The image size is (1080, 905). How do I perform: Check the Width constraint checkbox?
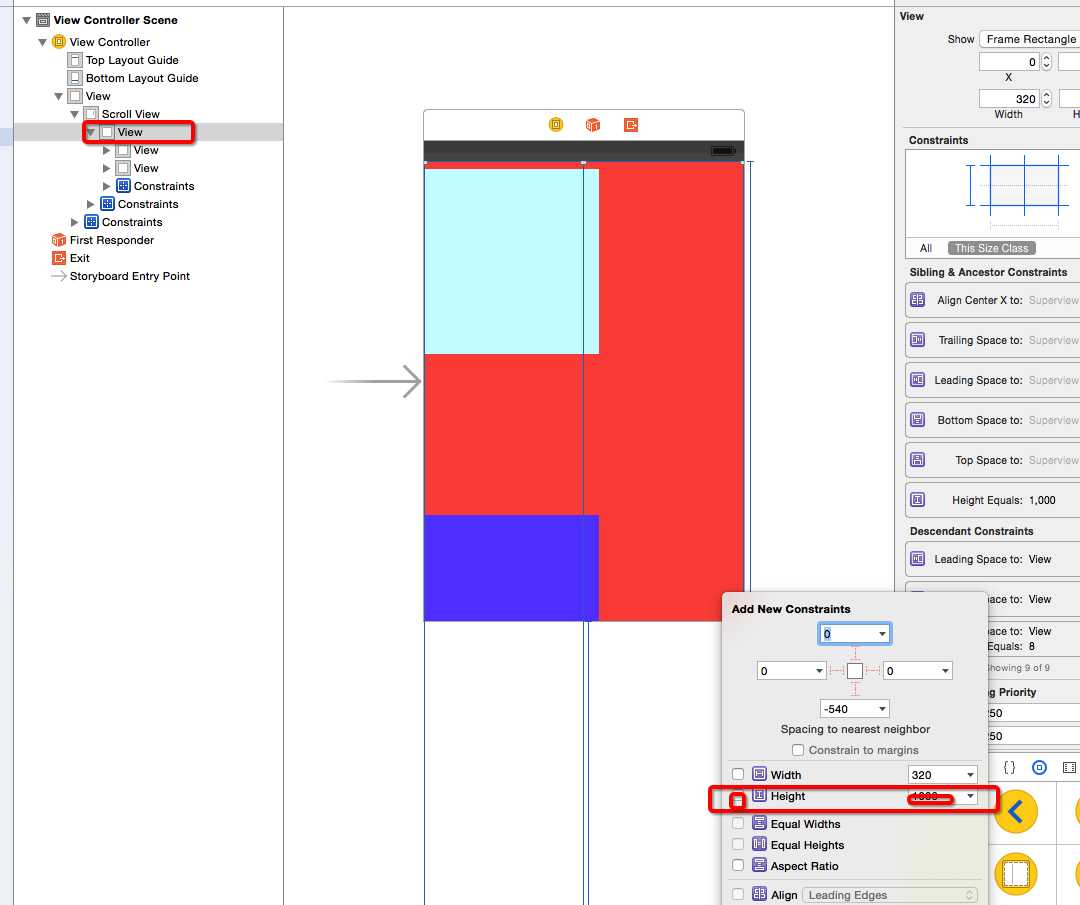point(738,774)
